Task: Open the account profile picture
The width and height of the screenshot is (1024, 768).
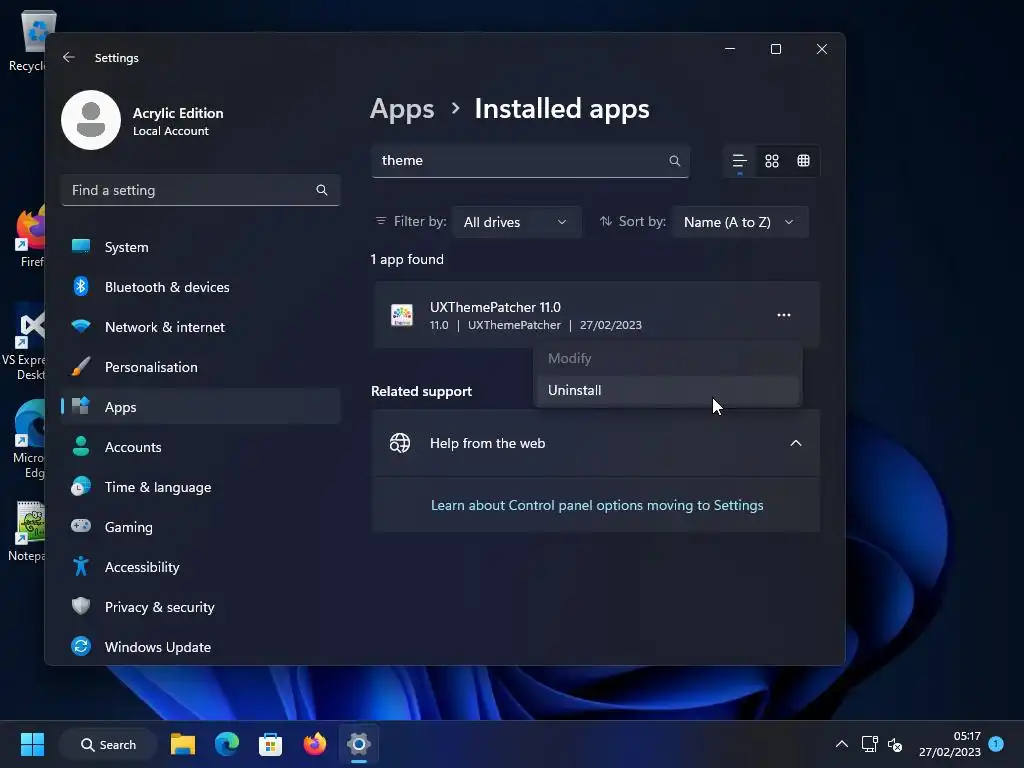Action: tap(91, 120)
